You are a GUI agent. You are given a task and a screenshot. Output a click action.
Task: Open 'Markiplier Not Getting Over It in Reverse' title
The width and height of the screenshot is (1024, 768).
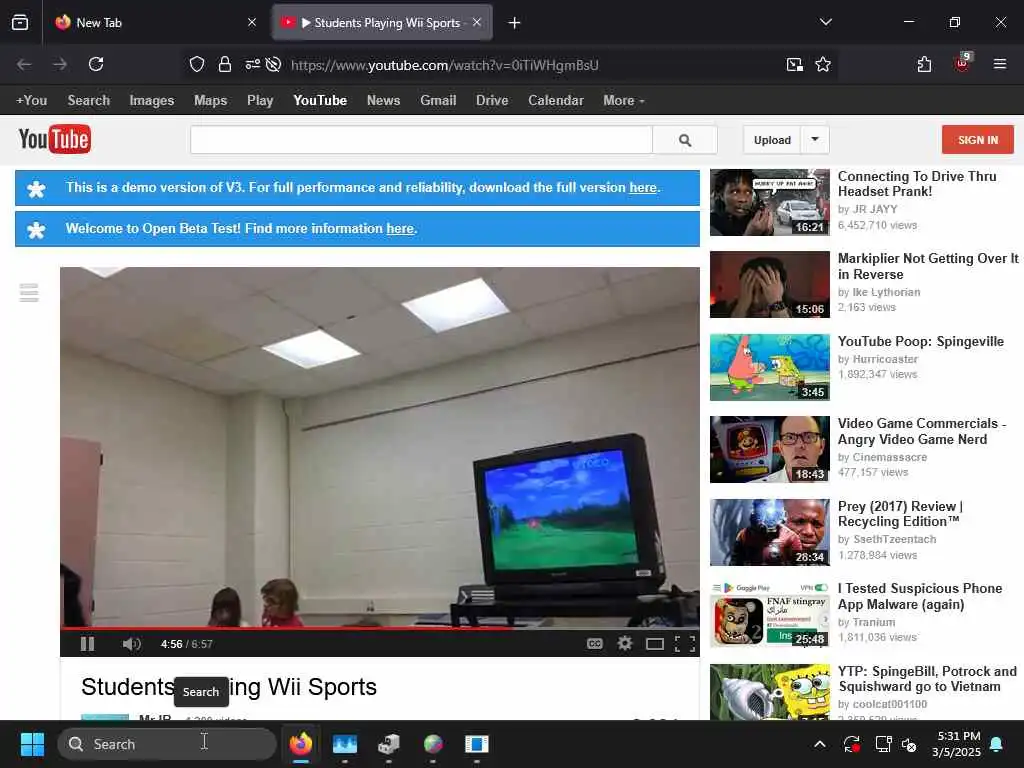coord(927,266)
